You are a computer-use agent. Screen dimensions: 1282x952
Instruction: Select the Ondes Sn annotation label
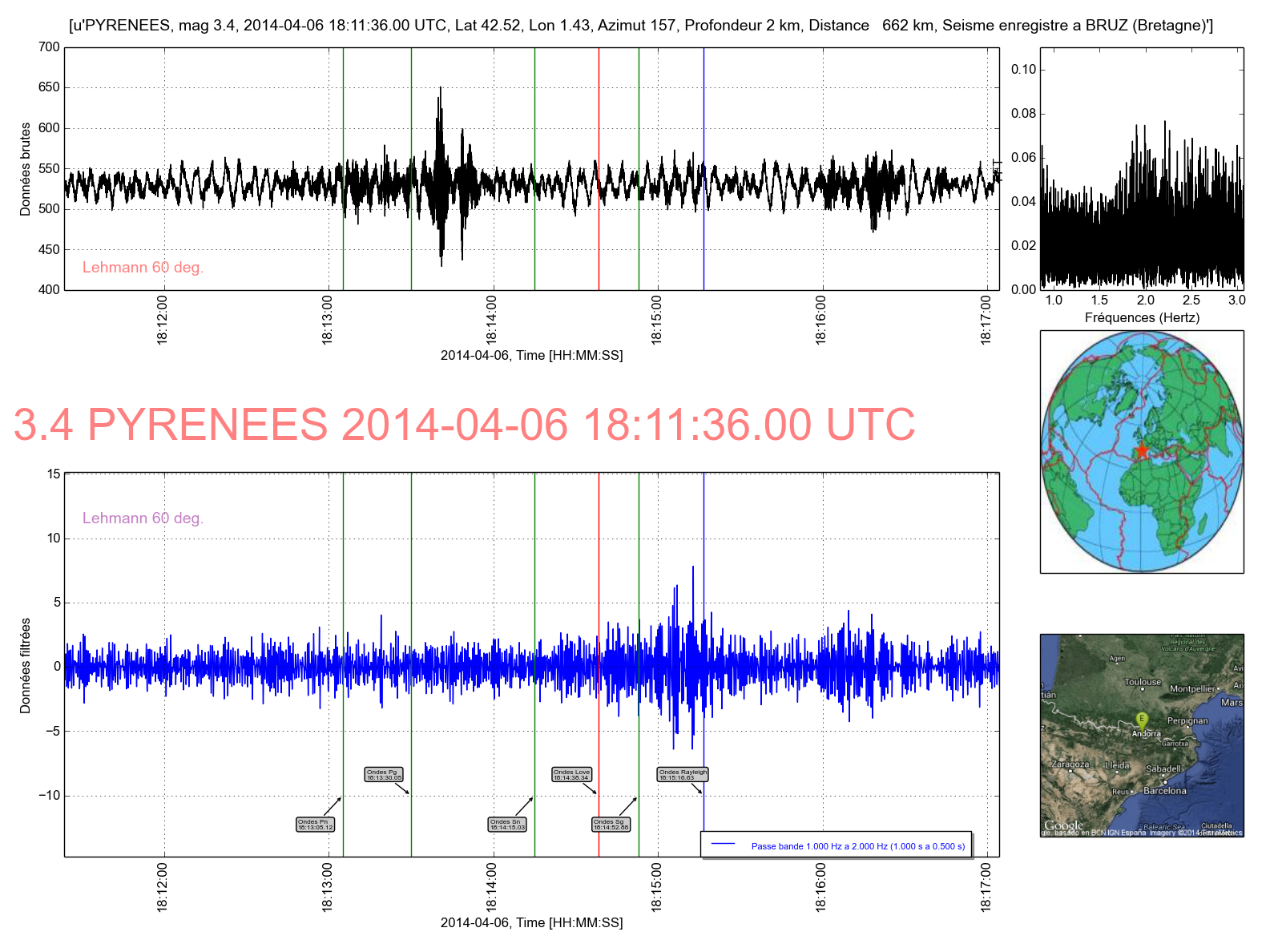[507, 824]
